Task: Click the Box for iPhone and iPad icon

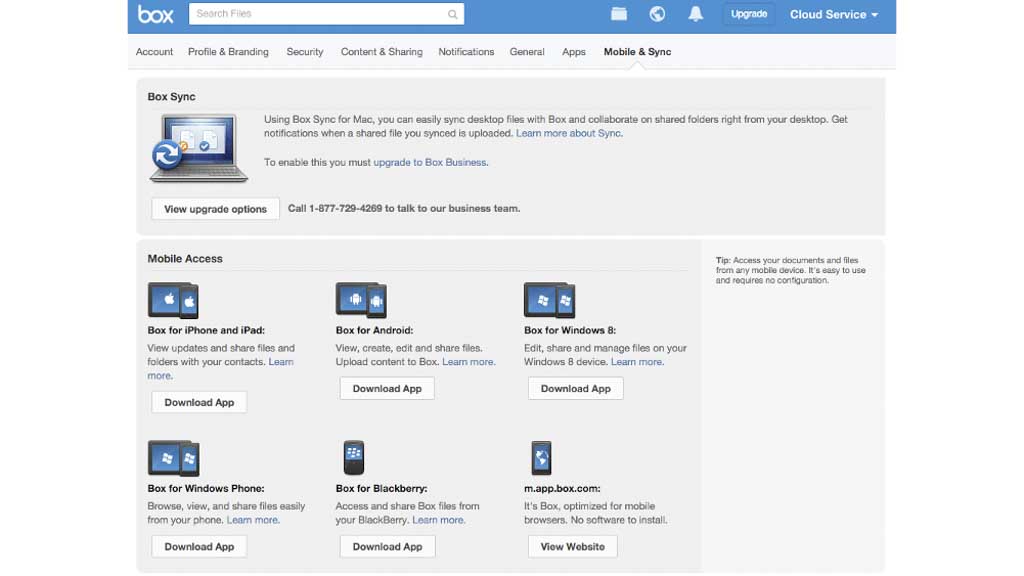Action: coord(173,300)
